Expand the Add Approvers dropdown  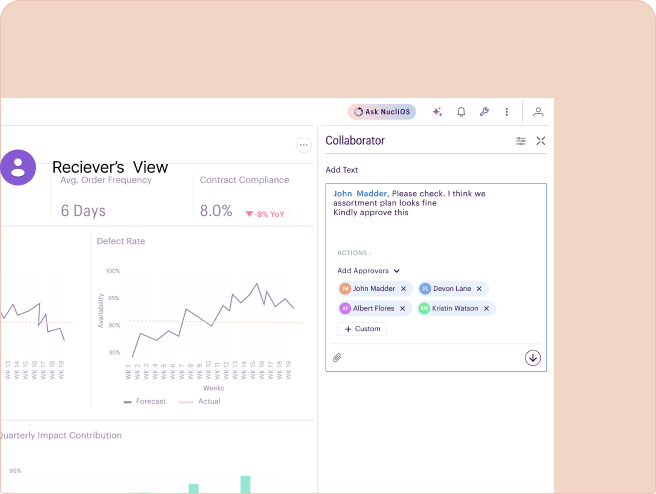368,271
